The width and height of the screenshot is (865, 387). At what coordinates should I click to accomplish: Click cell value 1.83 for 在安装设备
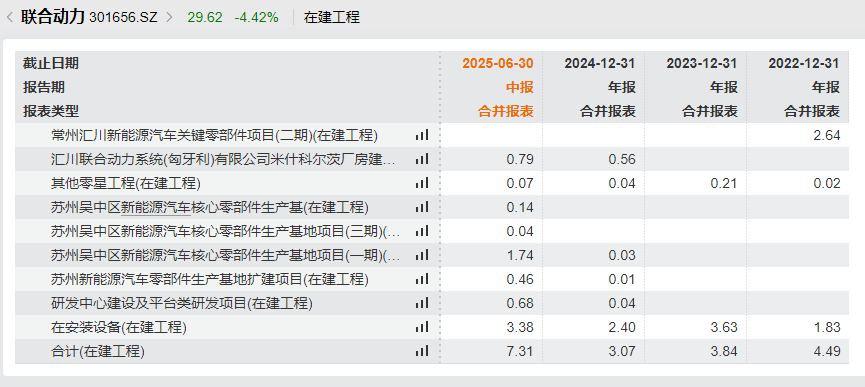(x=826, y=327)
